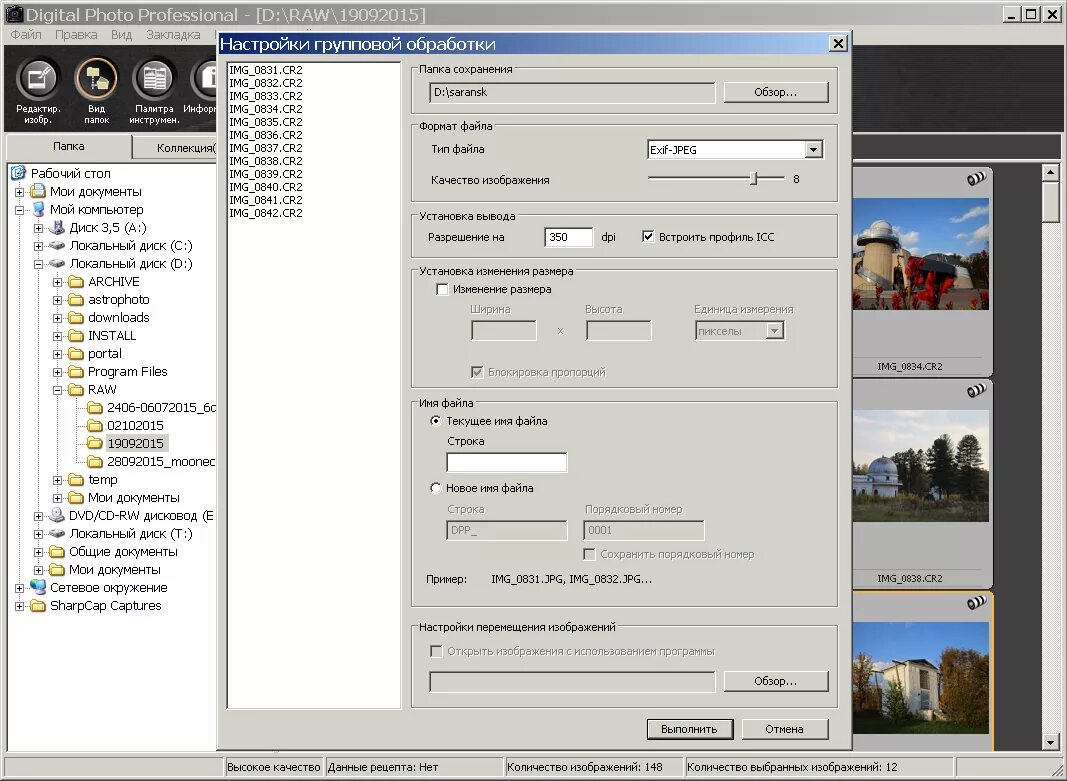Click the portal folder icon

click(x=76, y=354)
